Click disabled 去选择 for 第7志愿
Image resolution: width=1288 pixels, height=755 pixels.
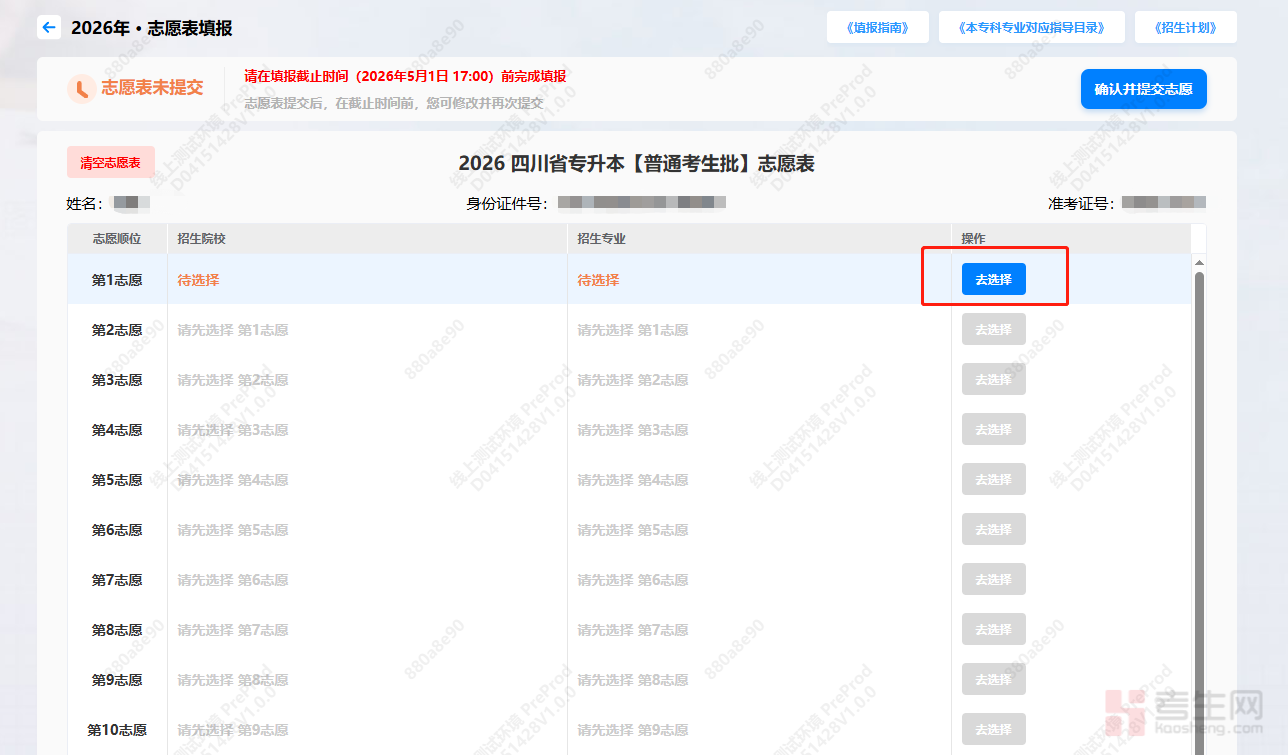(x=993, y=580)
